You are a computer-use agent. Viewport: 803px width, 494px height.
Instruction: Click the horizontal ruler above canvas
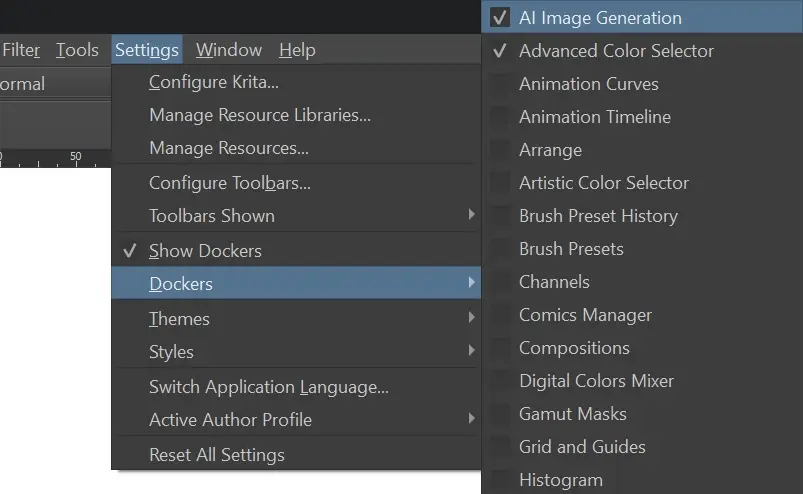point(55,158)
